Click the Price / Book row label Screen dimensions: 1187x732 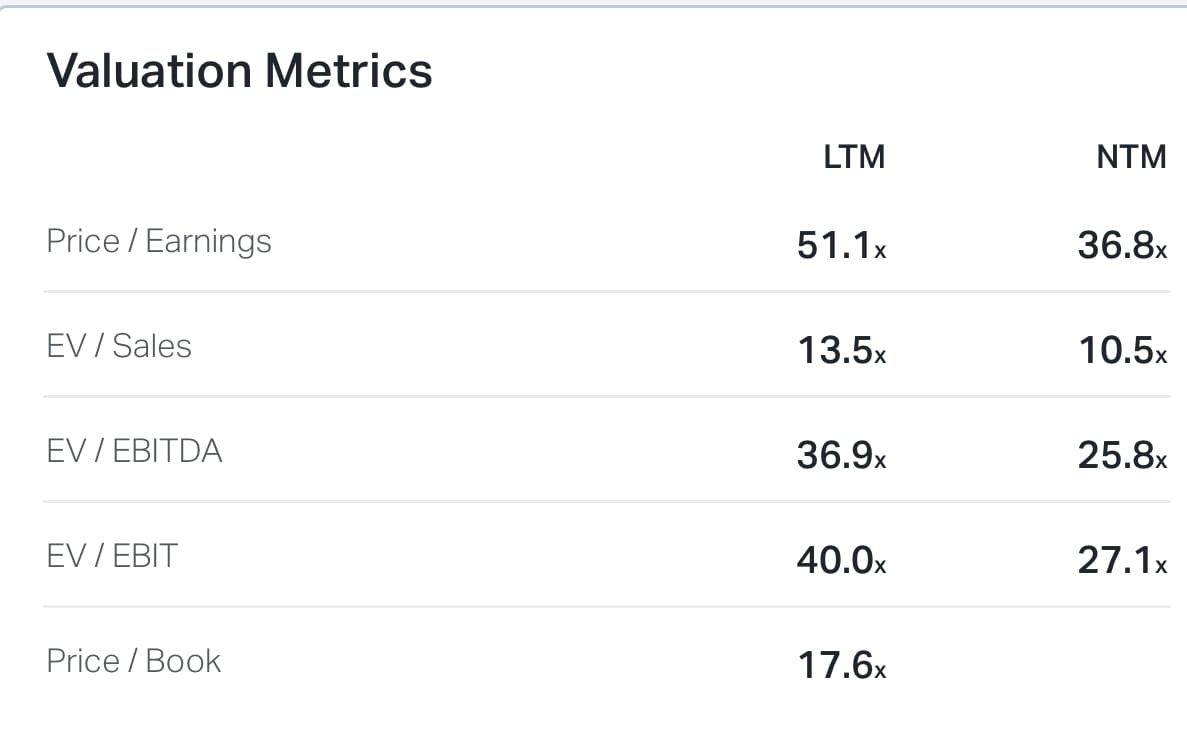tap(134, 661)
